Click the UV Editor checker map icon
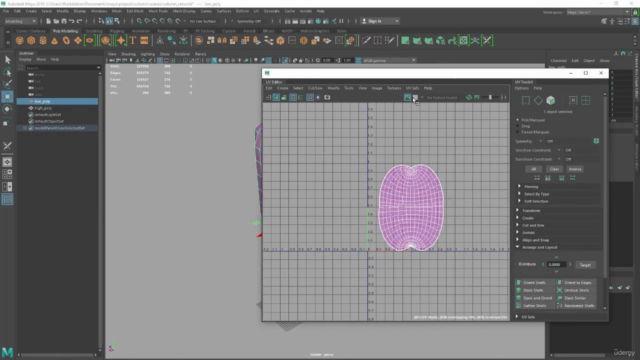Image resolution: width=640 pixels, height=360 pixels. pyautogui.click(x=415, y=98)
